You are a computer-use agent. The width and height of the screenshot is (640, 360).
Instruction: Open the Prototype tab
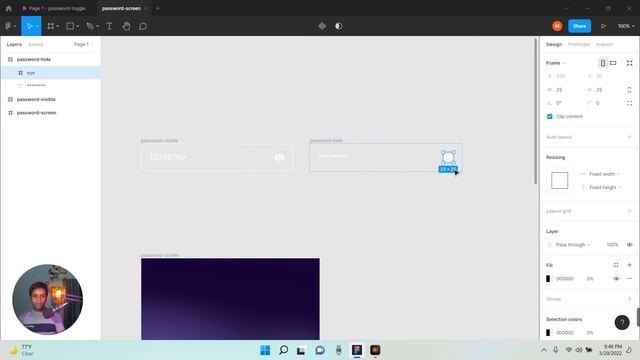pos(579,44)
